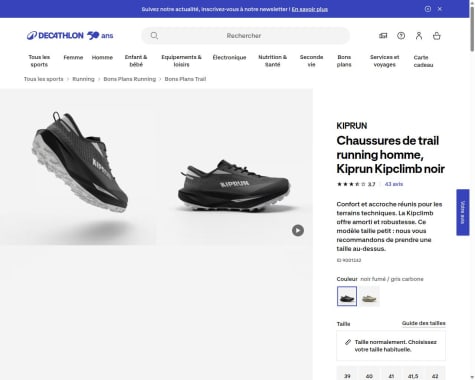Go to 'Tous les sports' breadcrumb

[x=44, y=79]
